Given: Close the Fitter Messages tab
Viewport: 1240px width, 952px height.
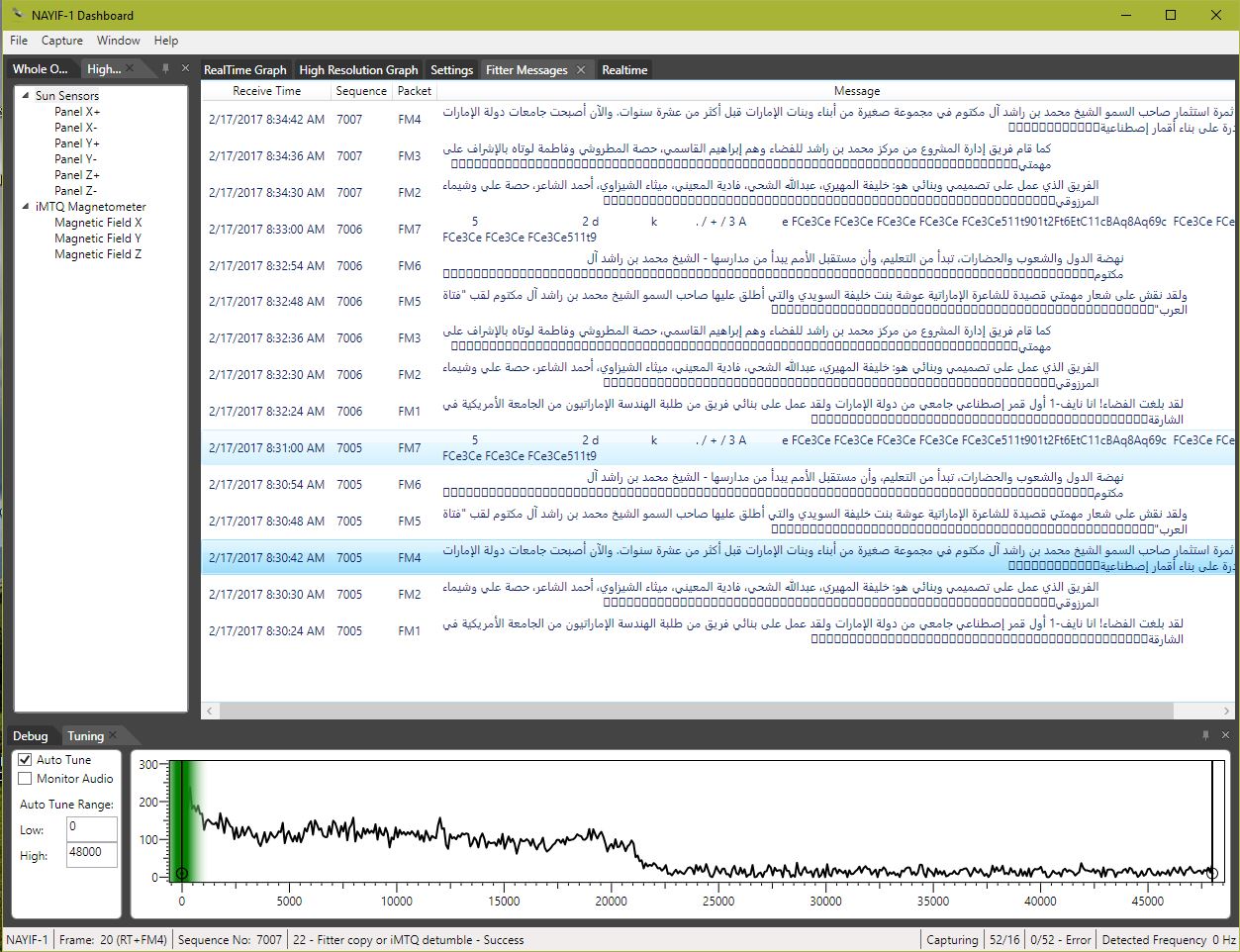Looking at the screenshot, I should pyautogui.click(x=581, y=69).
